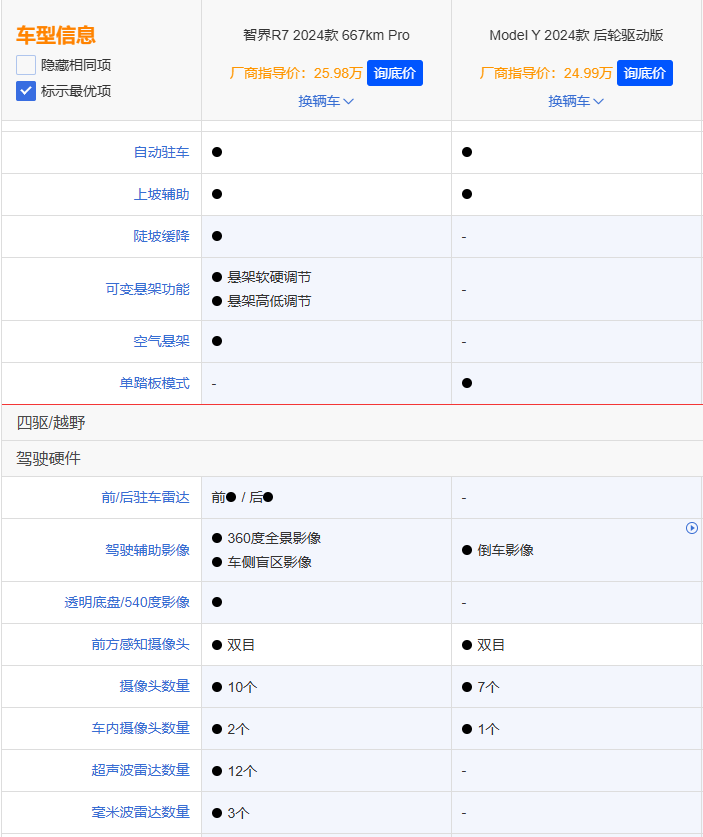Open the 毫米波雷达数量 spec link
Viewport: 703px width, 837px height.
[140, 812]
